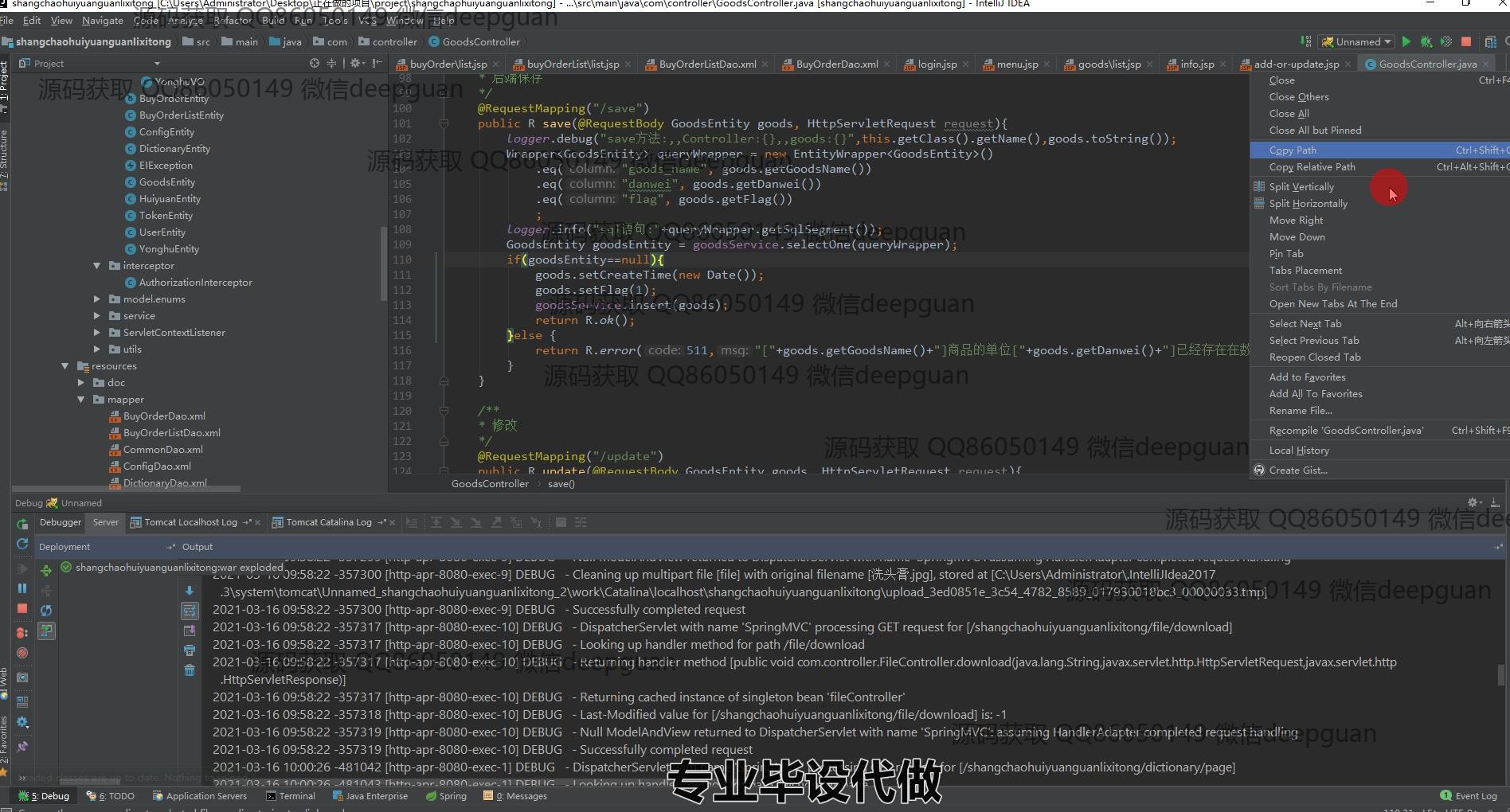
Task: Toggle Mute Breakpoints in Debug panel
Action: tap(22, 653)
